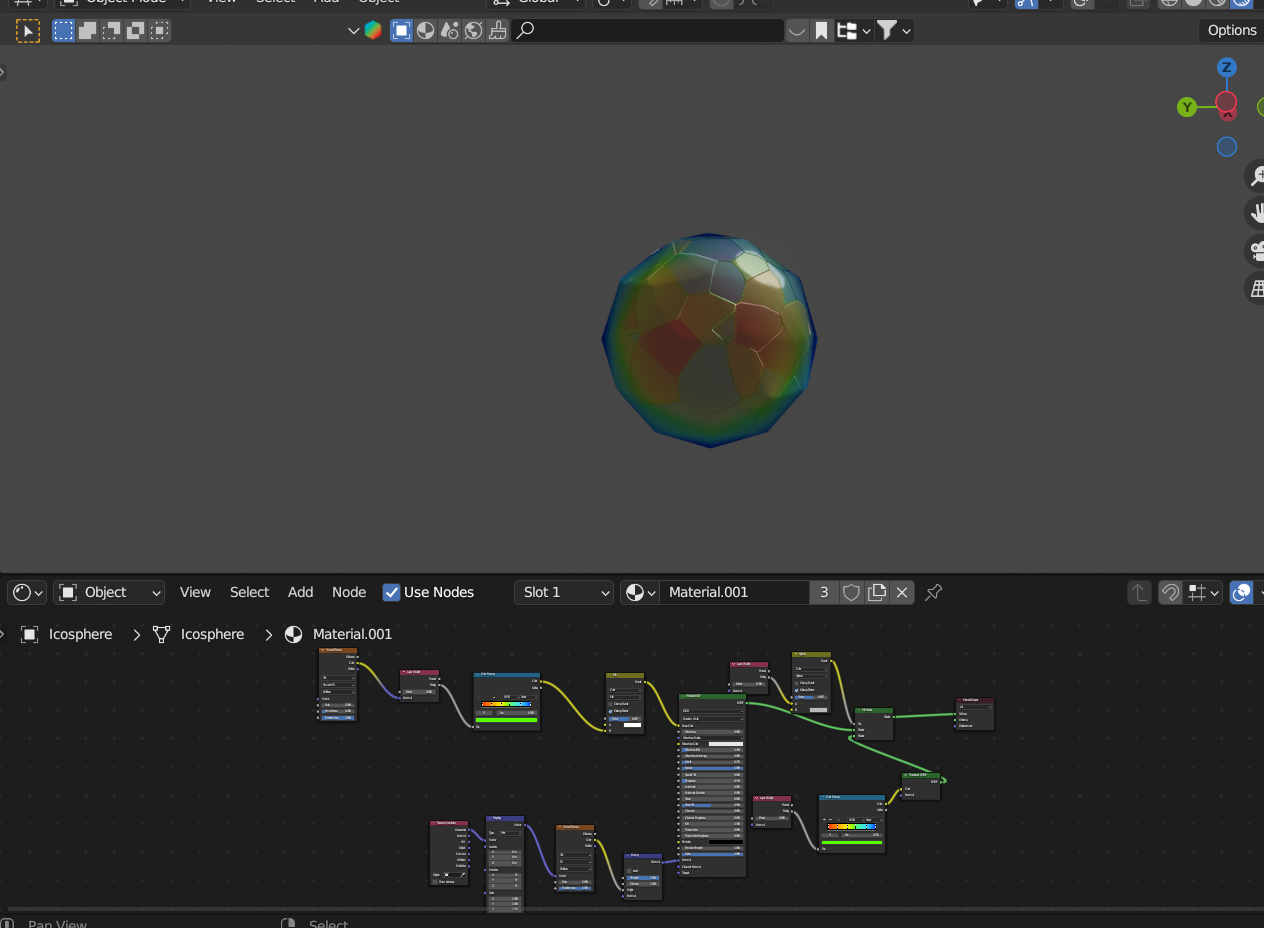This screenshot has width=1264, height=928.
Task: Unlink material with the X icon
Action: 902,592
